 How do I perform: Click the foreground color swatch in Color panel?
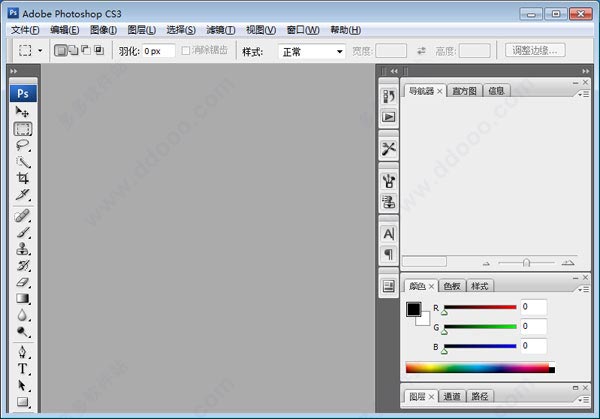414,309
